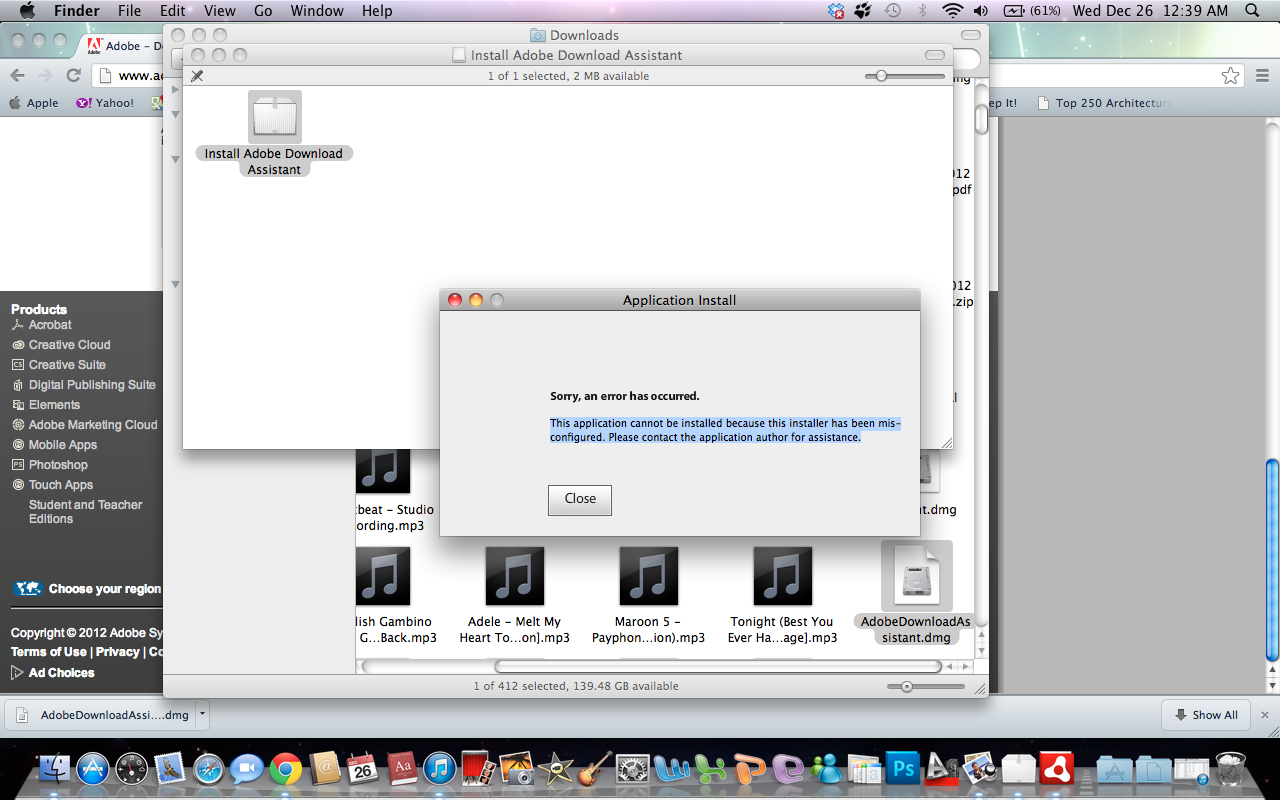Launch Google Chrome from the Dock

tap(286, 768)
